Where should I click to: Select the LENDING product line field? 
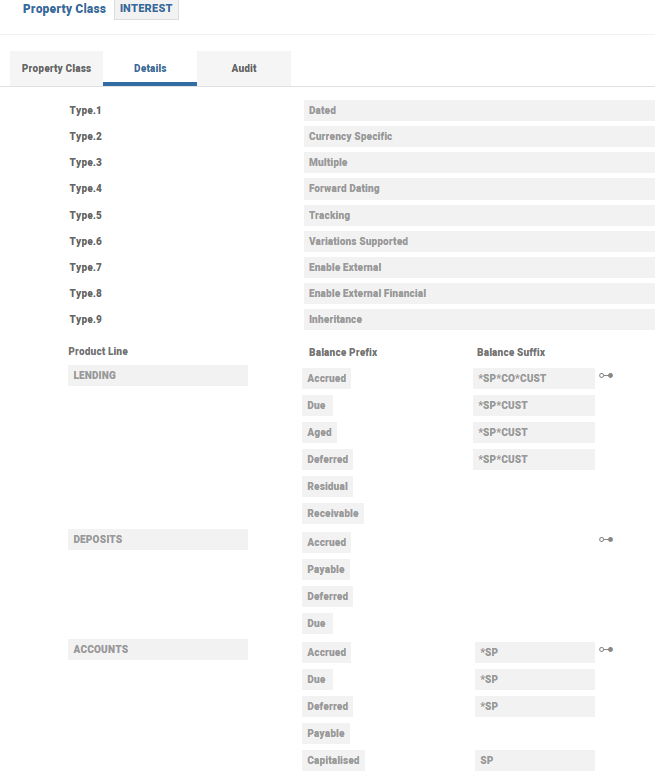click(158, 376)
